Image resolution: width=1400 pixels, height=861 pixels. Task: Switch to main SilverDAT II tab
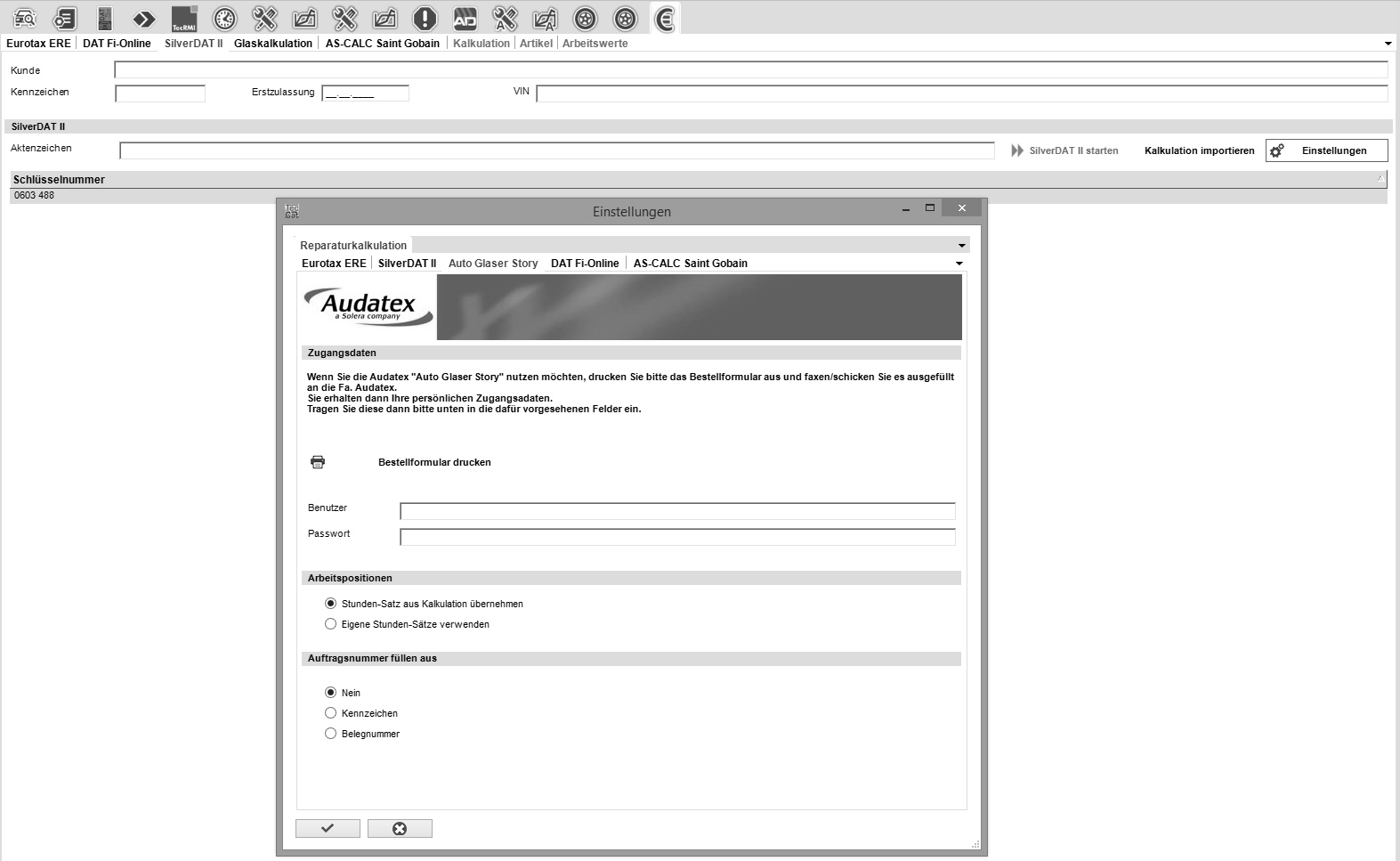(193, 43)
